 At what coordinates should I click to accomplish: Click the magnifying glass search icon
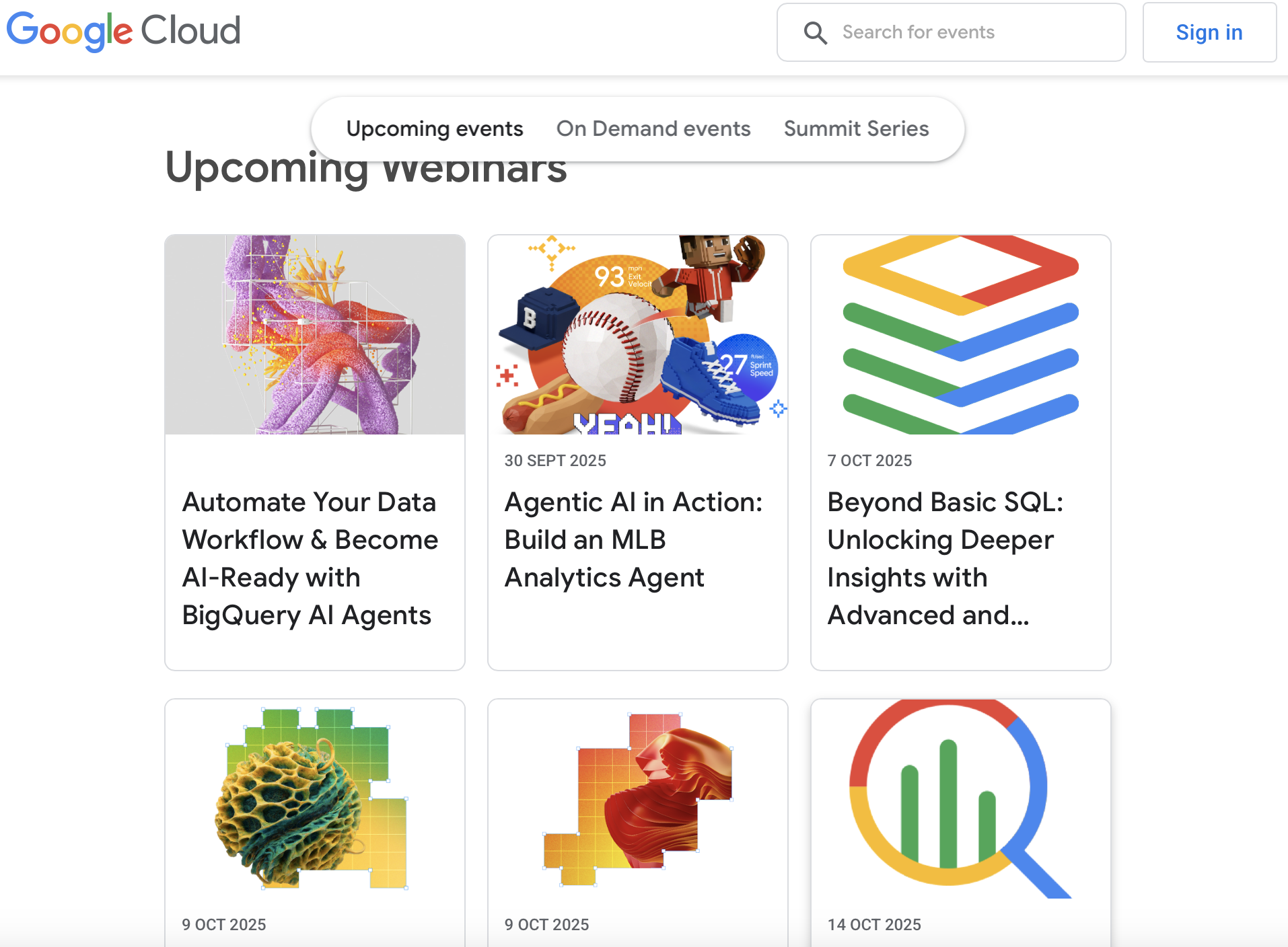(815, 32)
